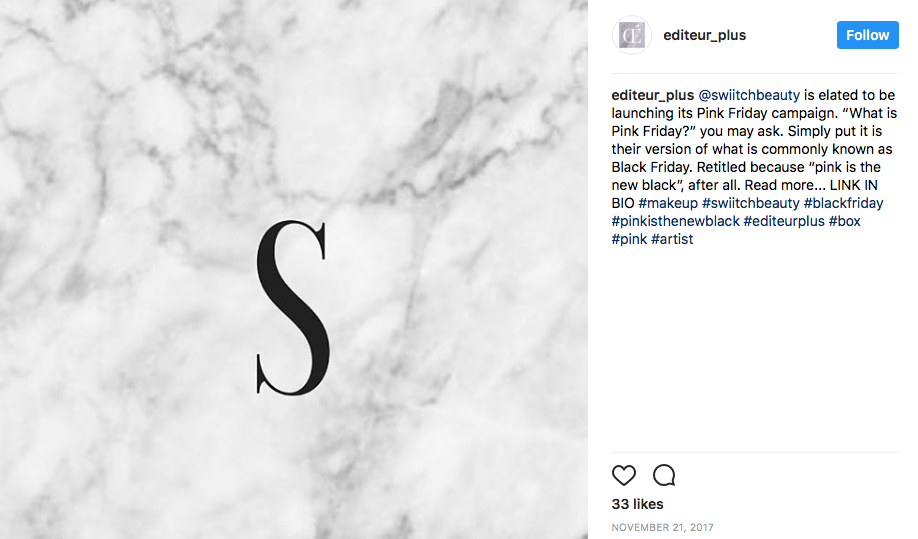Open the #pink hashtag

coord(629,239)
